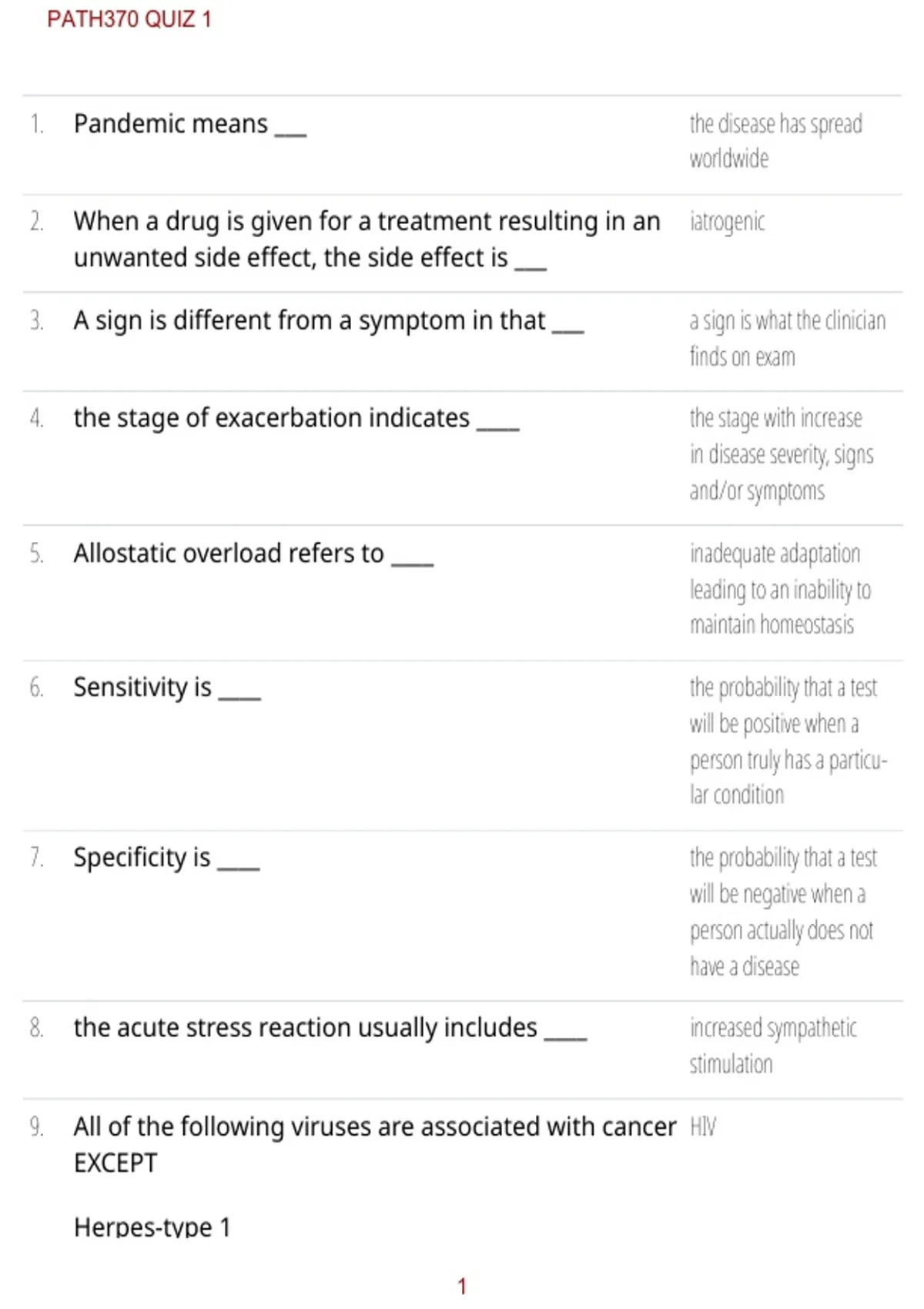Click the answer 'HIV'
Screen dimensions: 924x1309
[x=702, y=1127]
